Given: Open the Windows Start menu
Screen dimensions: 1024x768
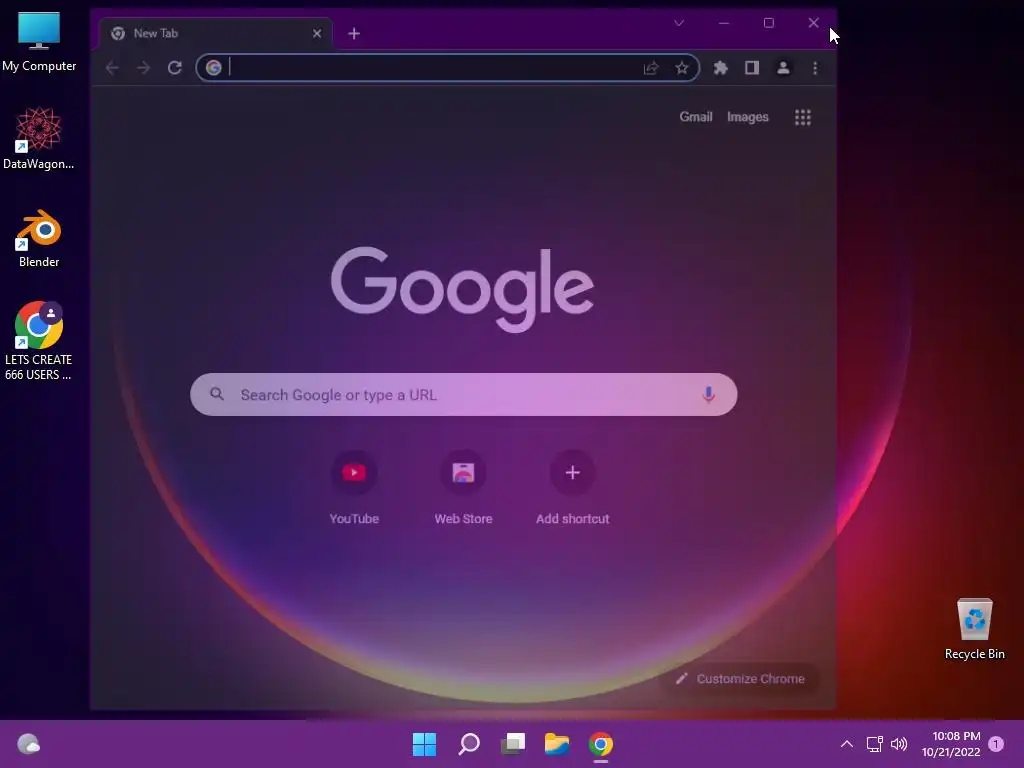Looking at the screenshot, I should click(424, 744).
